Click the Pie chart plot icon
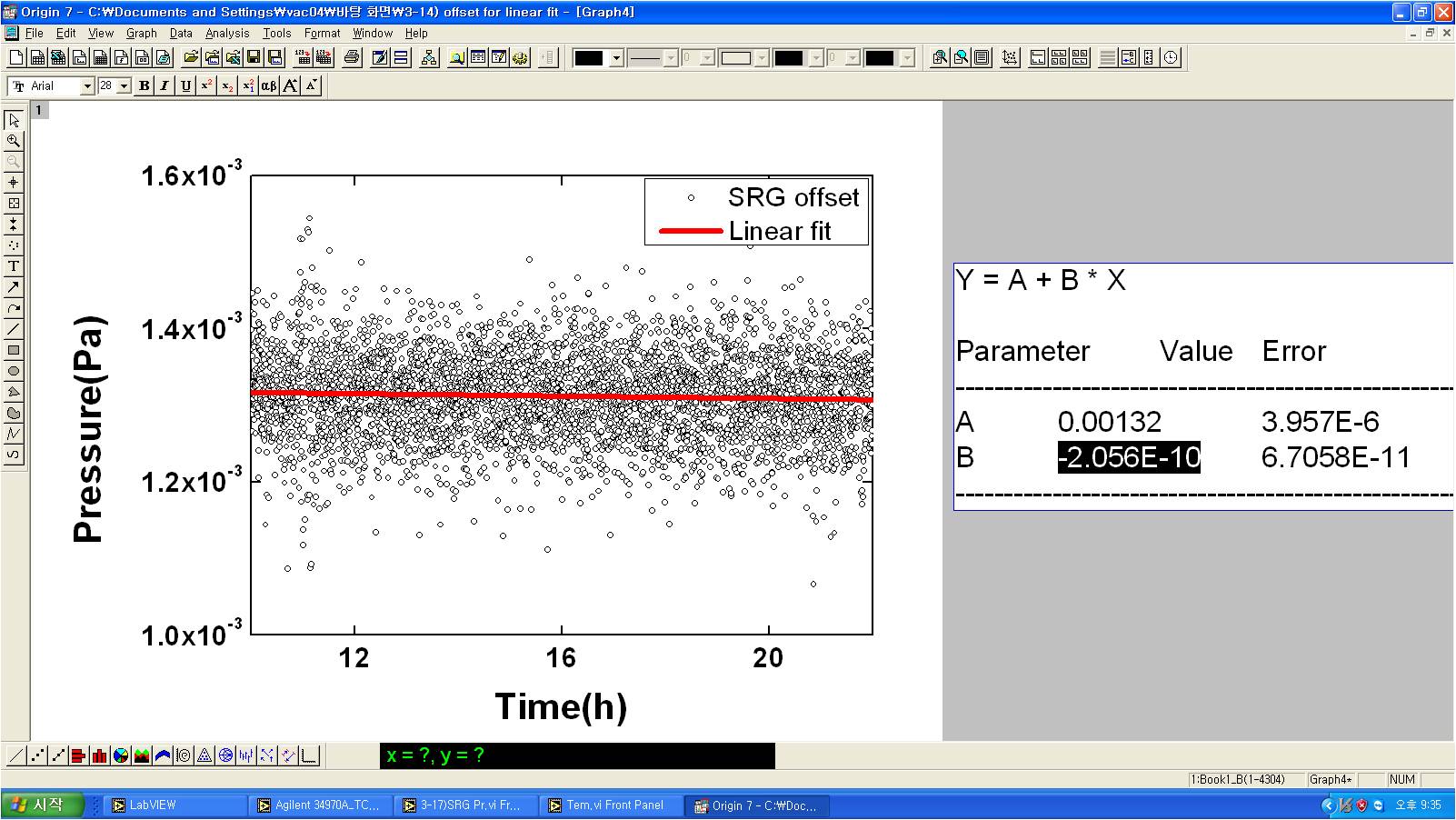 [x=121, y=755]
